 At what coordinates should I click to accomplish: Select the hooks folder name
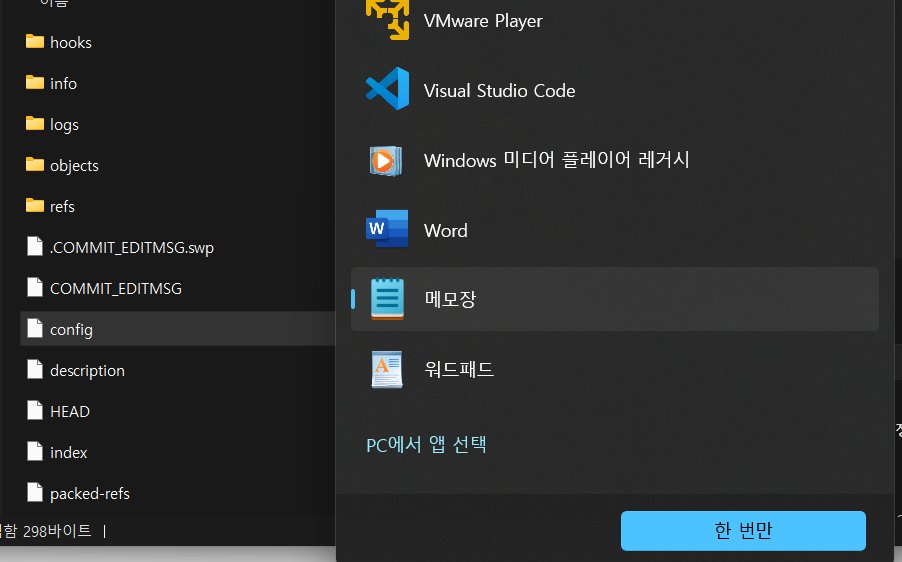(71, 43)
